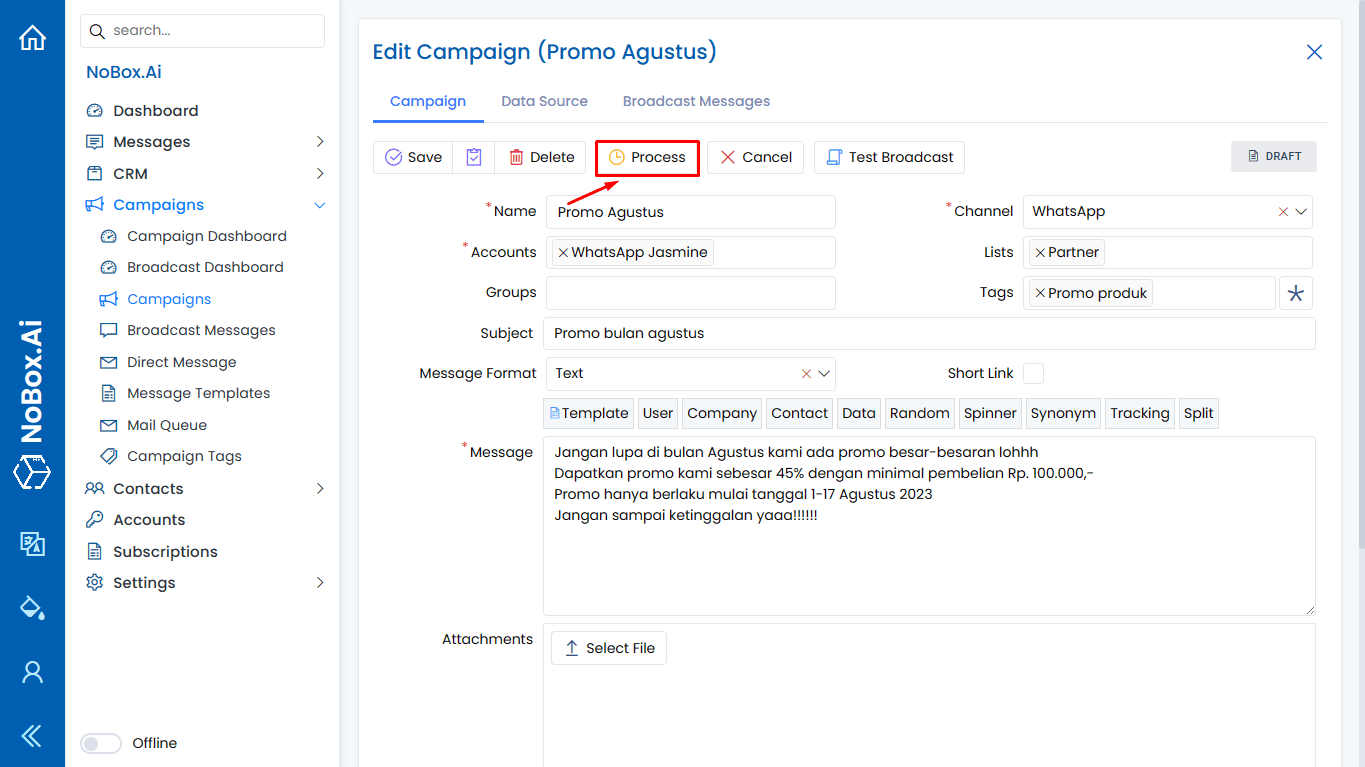Expand the Message Format dropdown

[x=824, y=373]
